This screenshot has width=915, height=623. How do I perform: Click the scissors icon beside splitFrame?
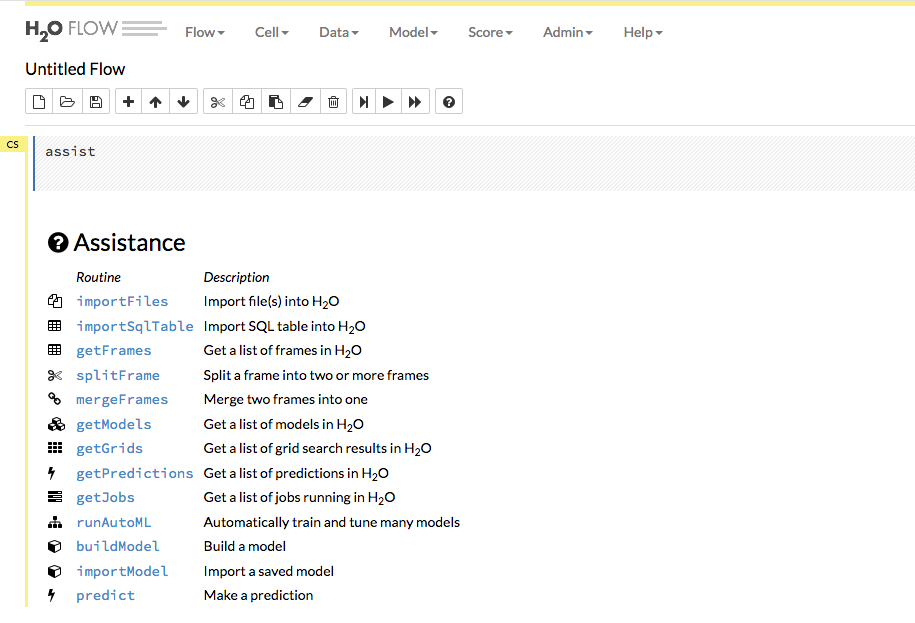55,375
